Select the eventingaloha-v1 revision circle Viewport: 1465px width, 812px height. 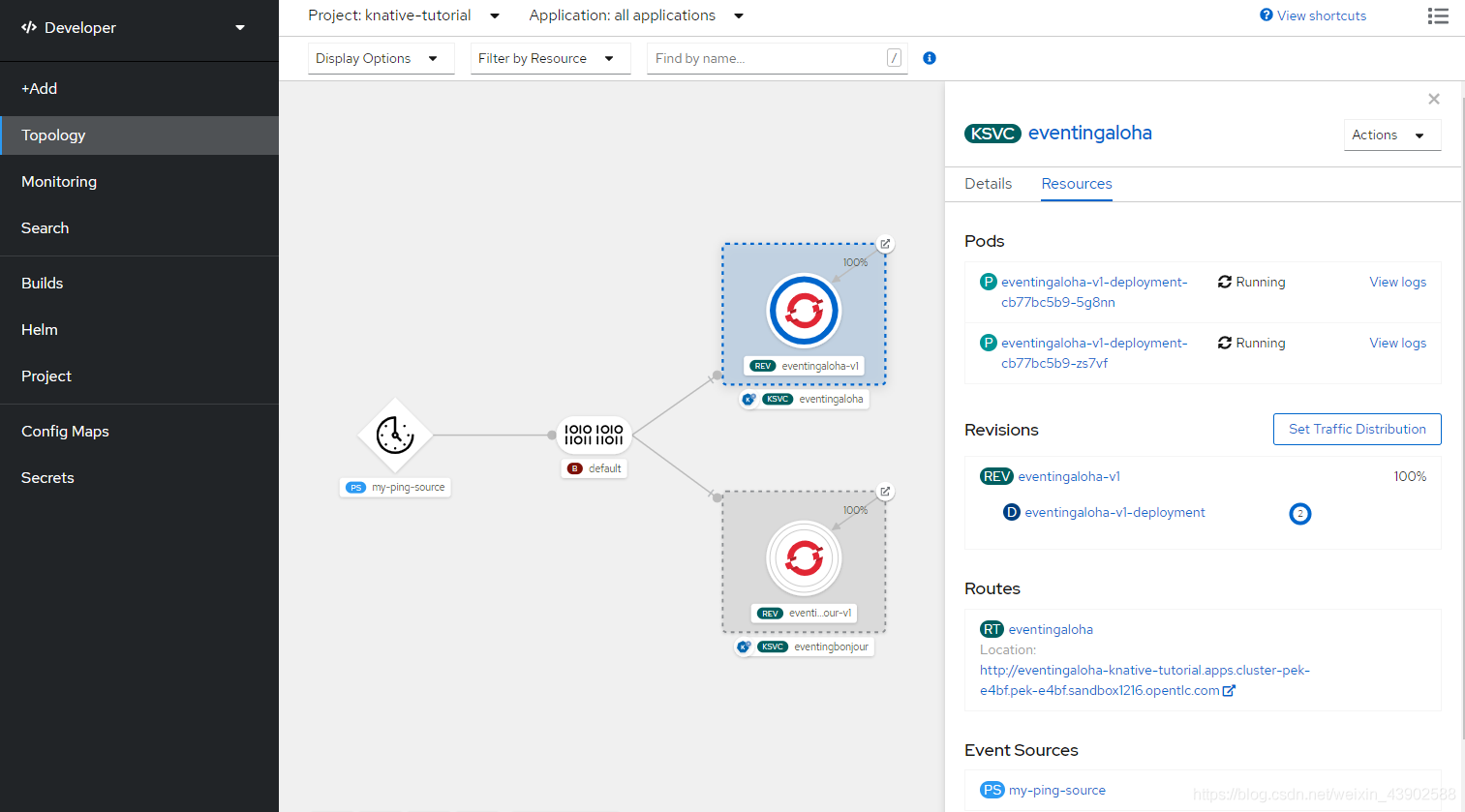pos(804,311)
